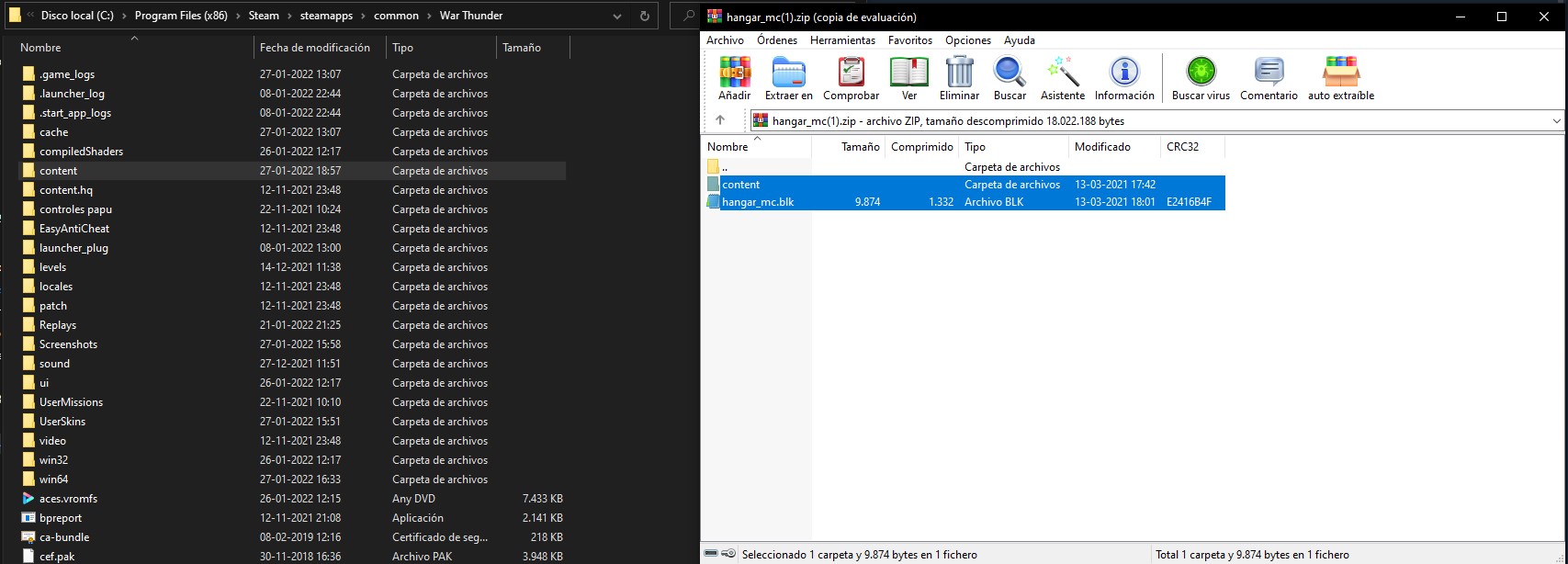Open the Ver viewer icon
This screenshot has height=564, width=1568.
click(908, 72)
